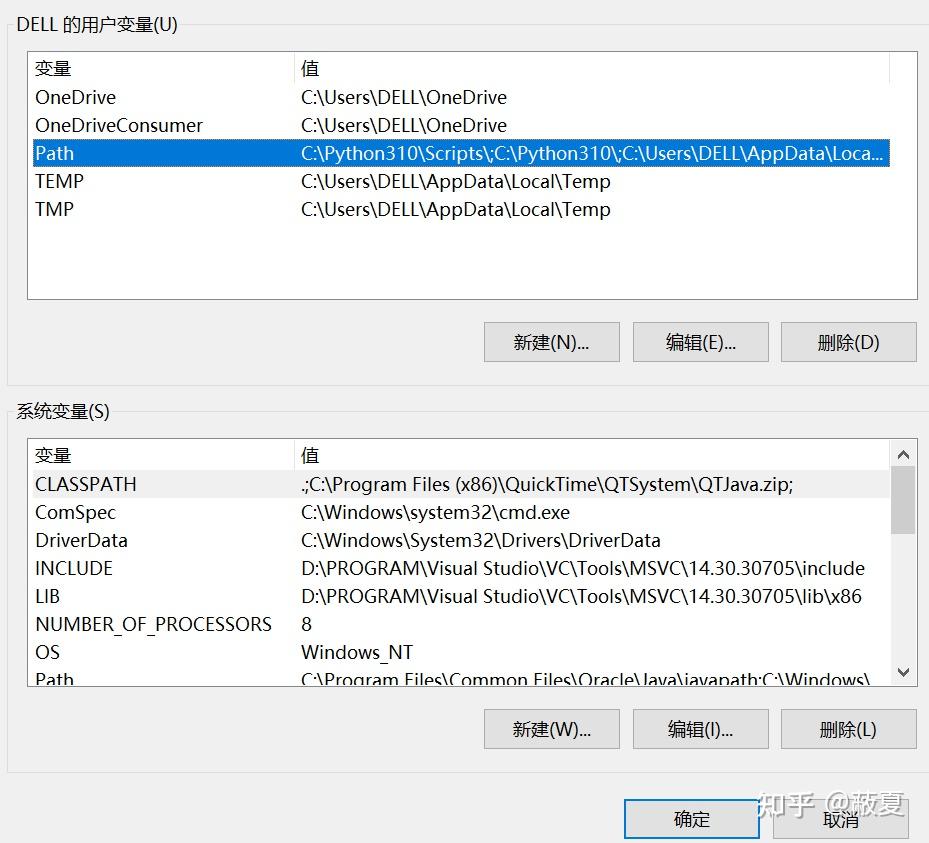Click the 编辑(I) button for system variables
Viewport: 929px width, 843px height.
pos(700,728)
